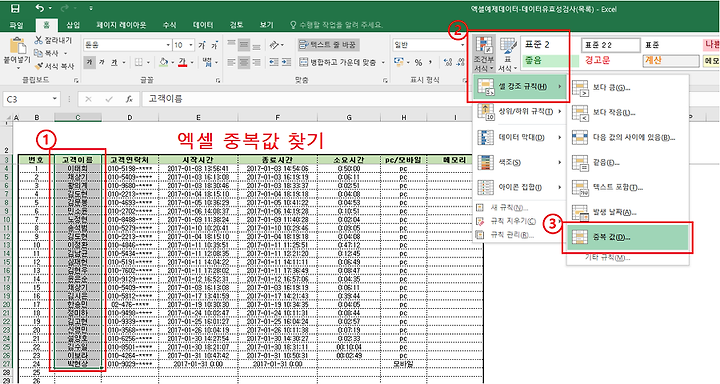Open Color Scales (색조) submenu
The height and width of the screenshot is (384, 720).
click(x=519, y=162)
